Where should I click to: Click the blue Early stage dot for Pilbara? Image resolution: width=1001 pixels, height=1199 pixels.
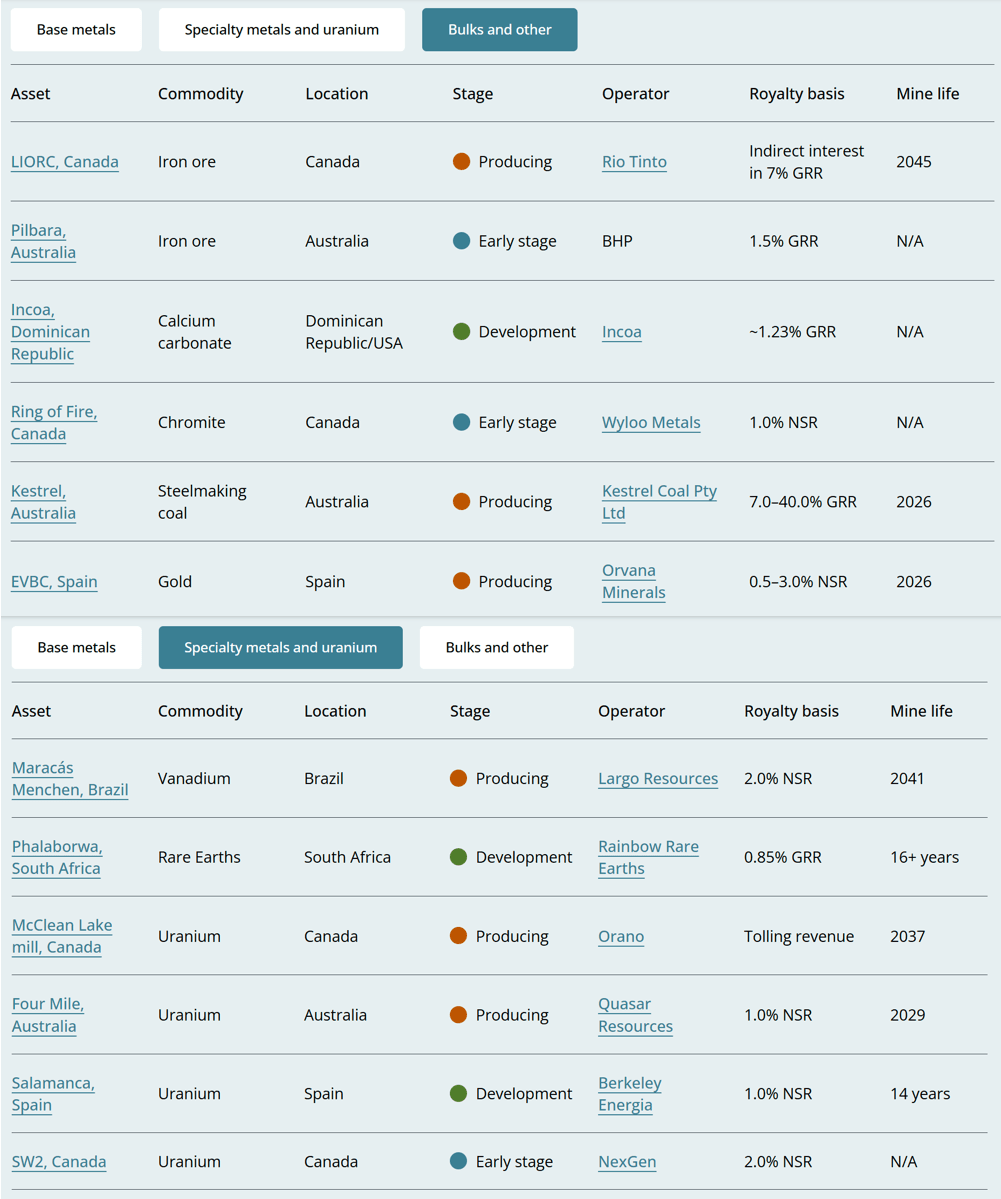point(461,241)
